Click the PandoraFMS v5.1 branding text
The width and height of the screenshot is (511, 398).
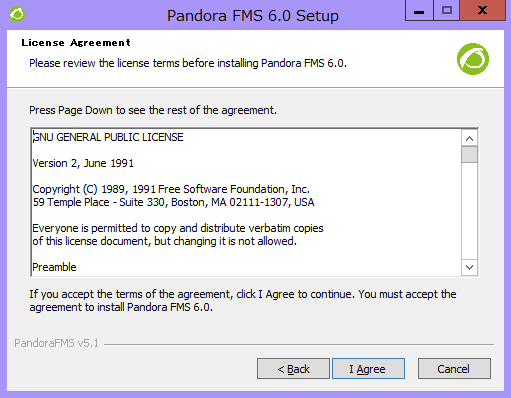(56, 343)
